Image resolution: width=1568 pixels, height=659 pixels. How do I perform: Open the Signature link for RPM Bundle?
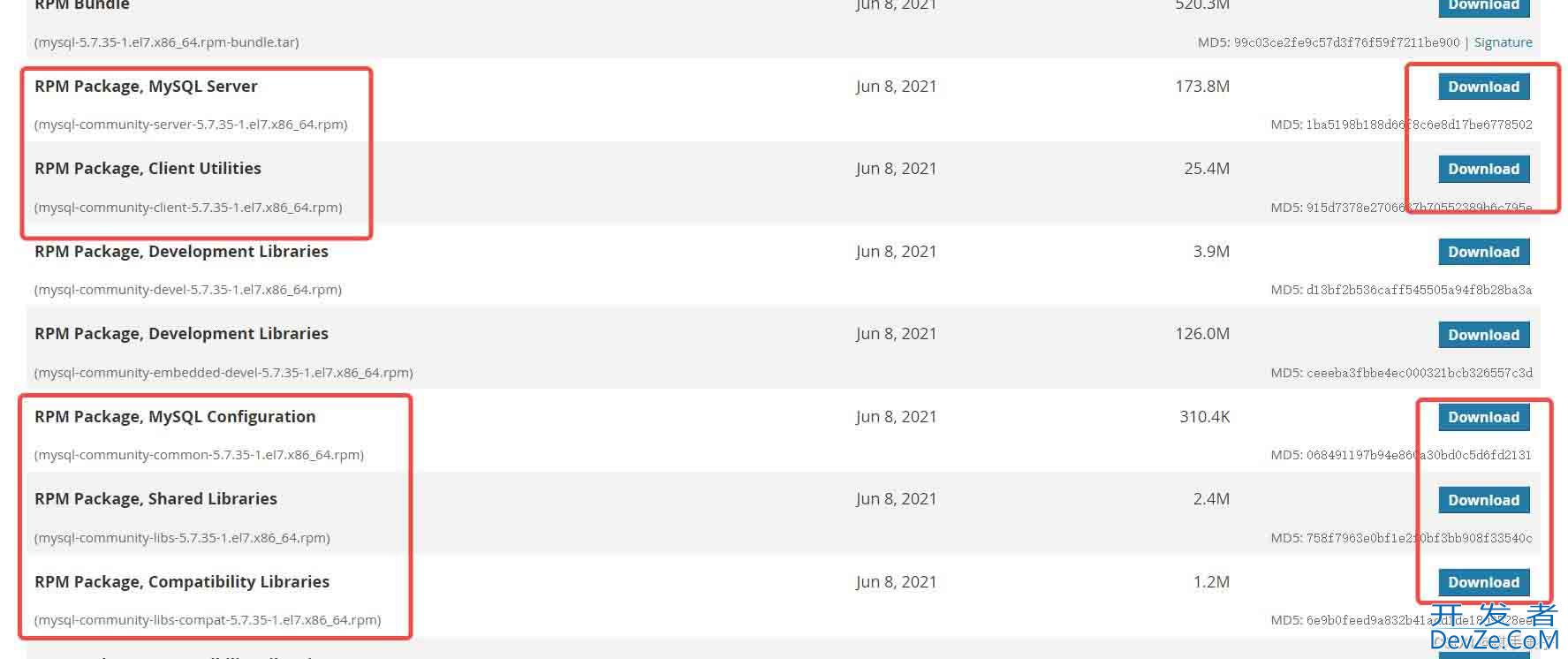[x=1503, y=42]
